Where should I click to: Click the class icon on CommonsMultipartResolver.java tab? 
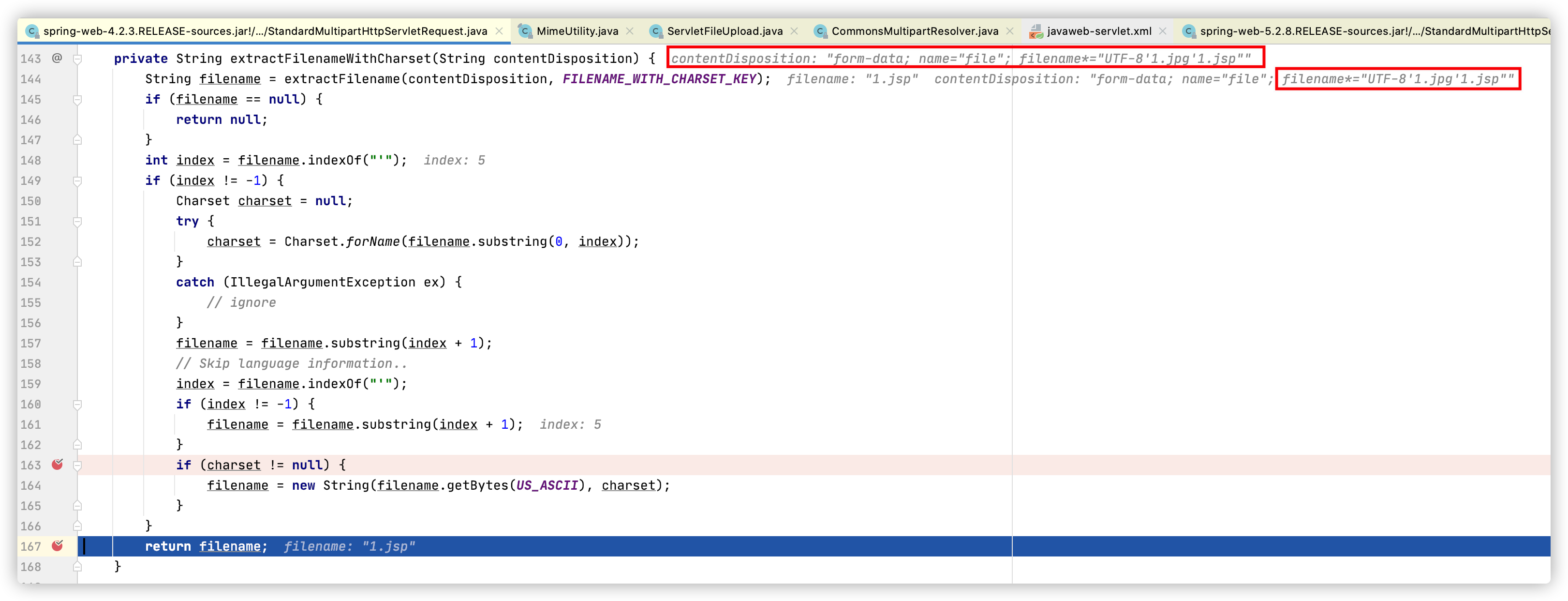pyautogui.click(x=820, y=31)
